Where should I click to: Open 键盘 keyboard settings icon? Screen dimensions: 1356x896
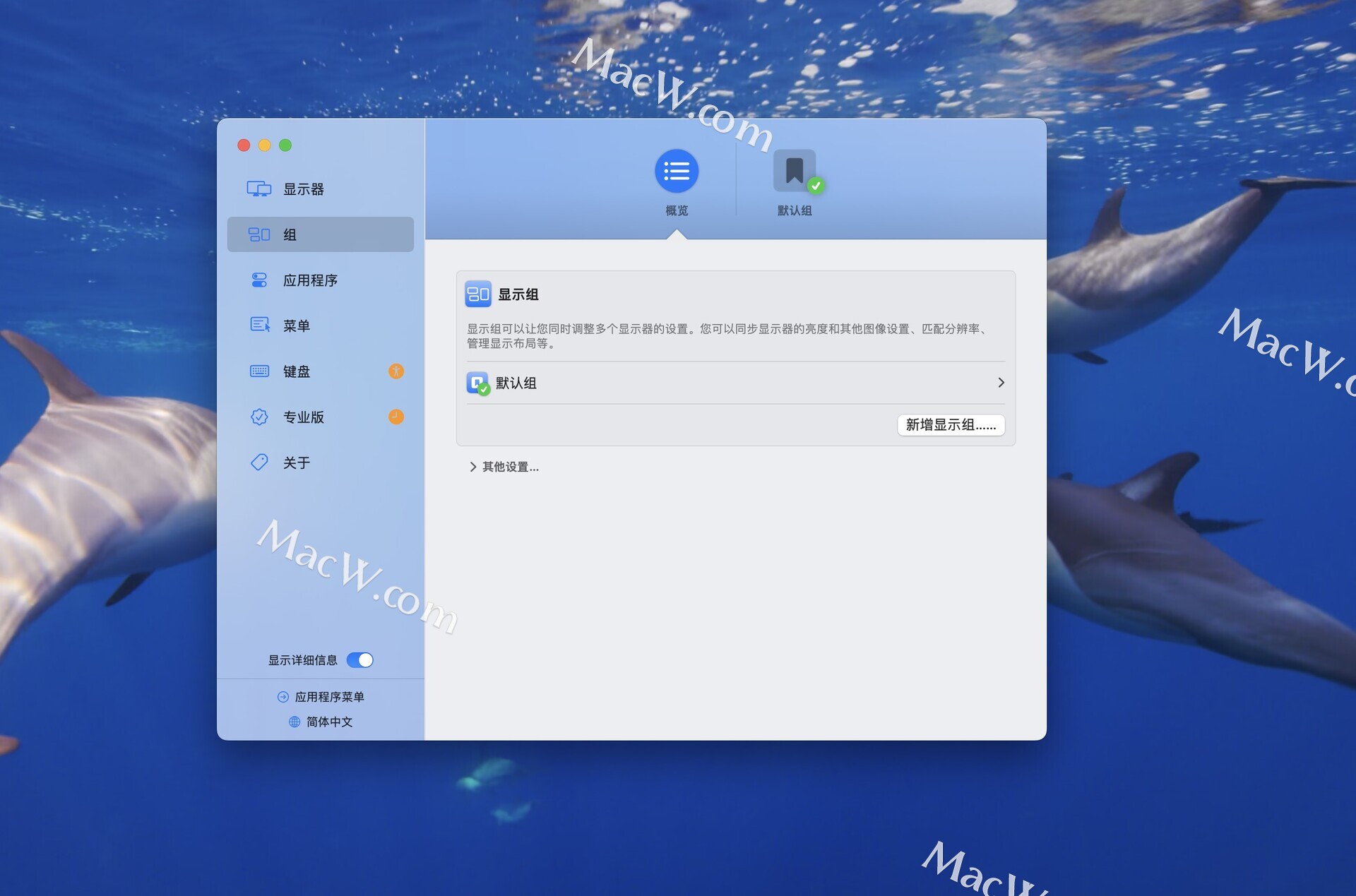pos(258,371)
